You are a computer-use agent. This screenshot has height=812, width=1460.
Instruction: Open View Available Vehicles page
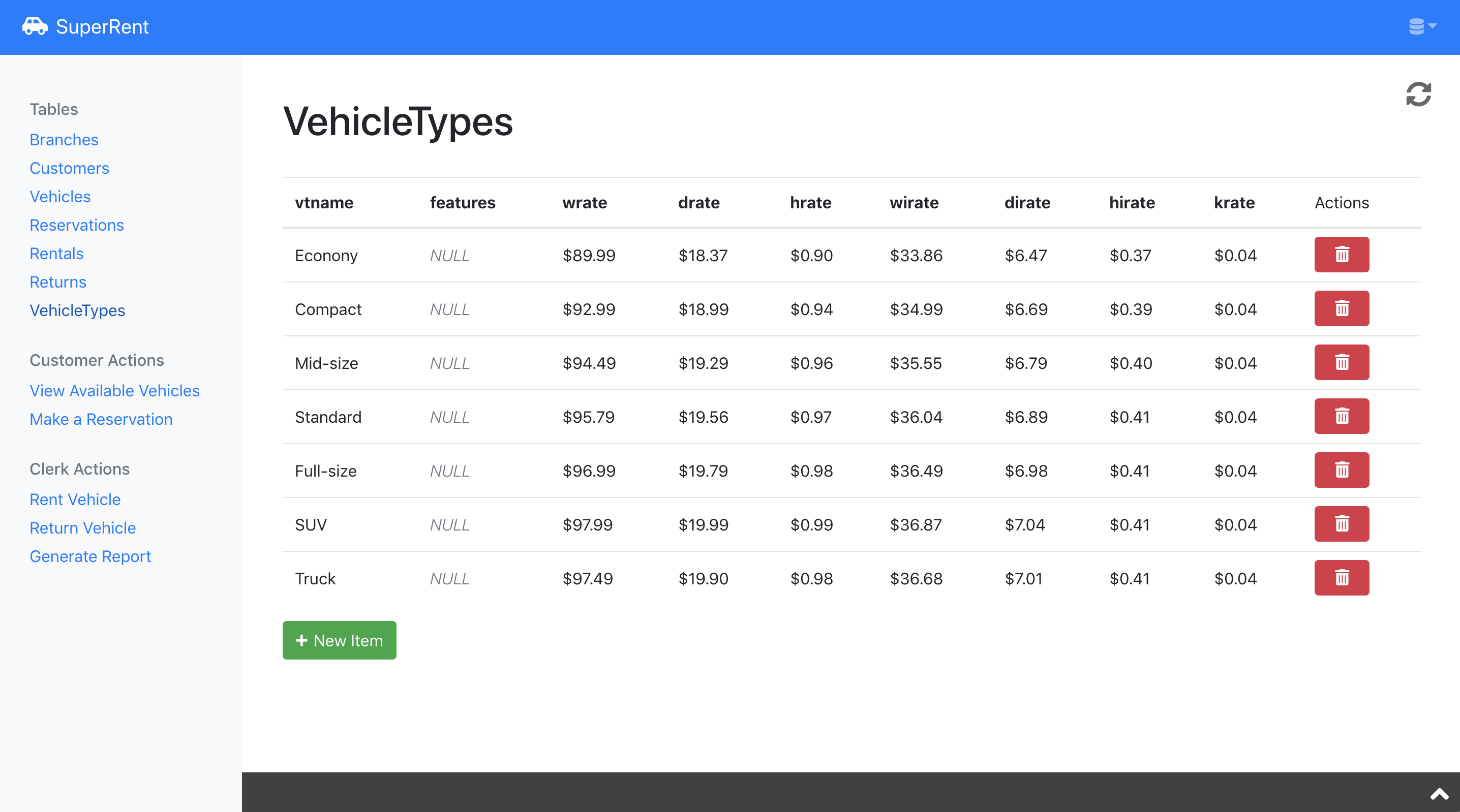point(114,391)
